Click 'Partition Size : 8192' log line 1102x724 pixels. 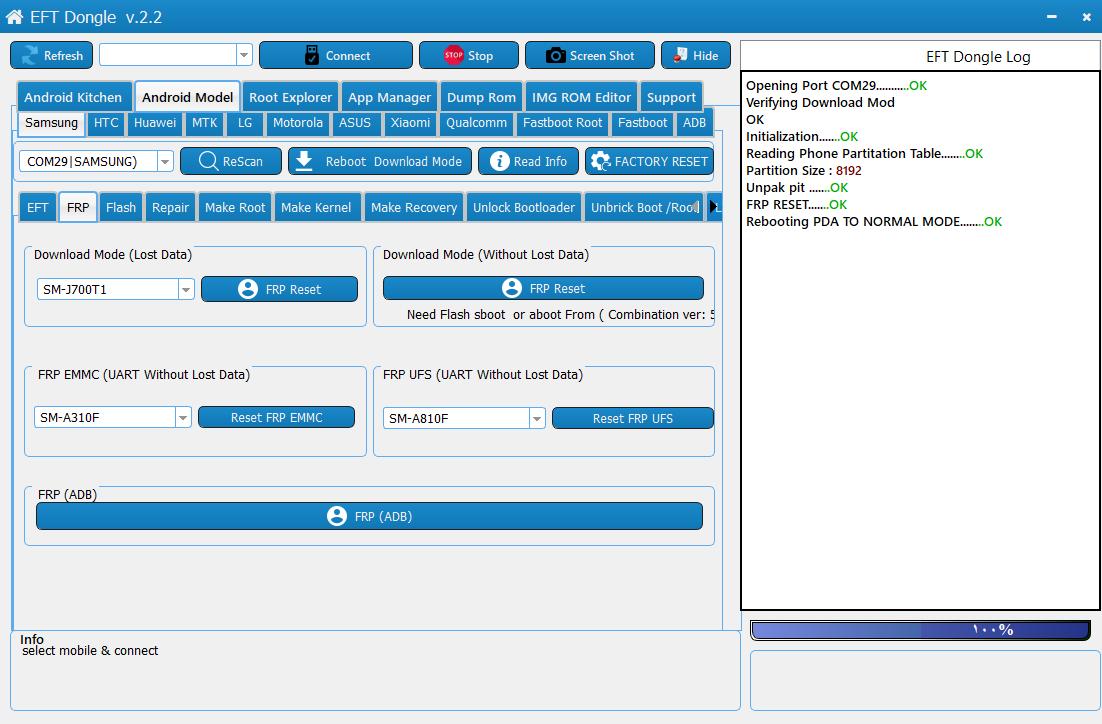(803, 171)
